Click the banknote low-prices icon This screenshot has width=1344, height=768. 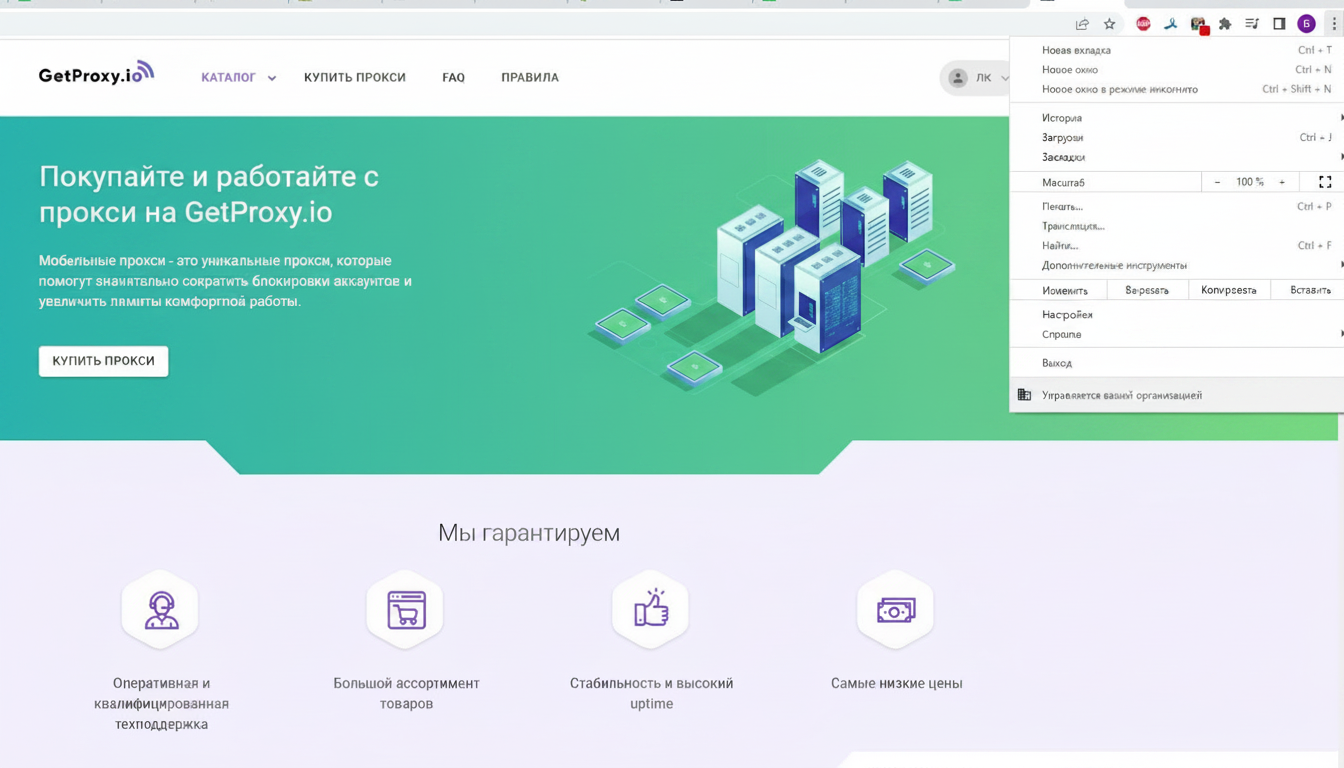pos(896,609)
